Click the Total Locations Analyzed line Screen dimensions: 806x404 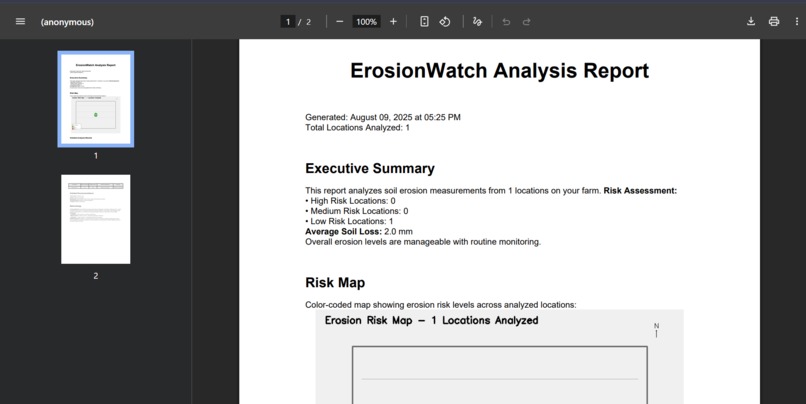click(357, 127)
